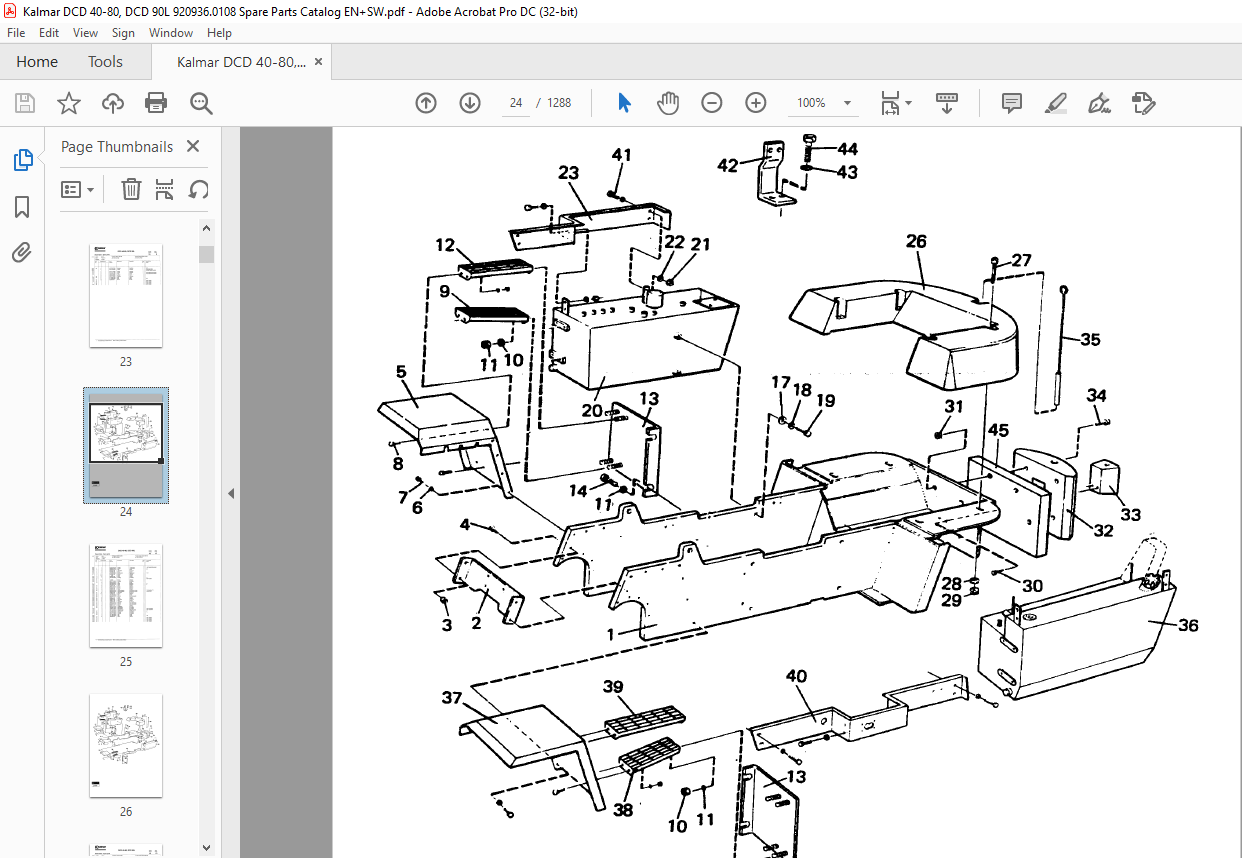Open the thumbnails options dropdown menu

78,189
